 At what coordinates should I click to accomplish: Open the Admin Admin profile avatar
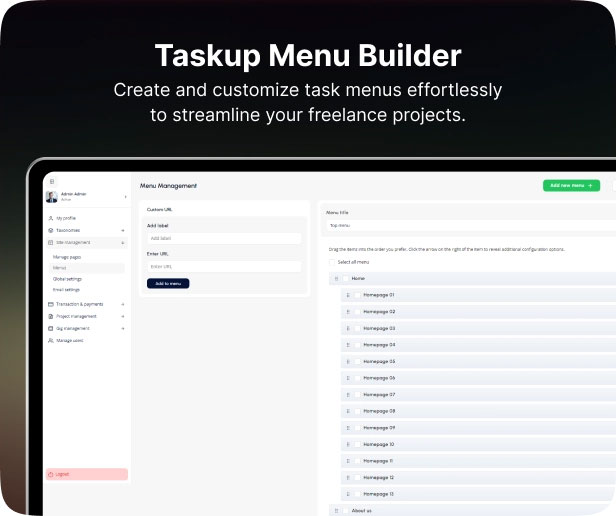tap(52, 196)
